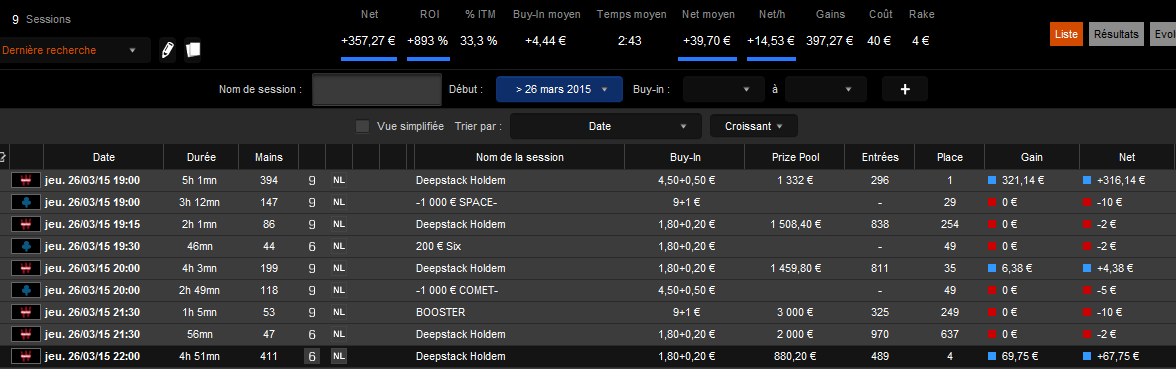1176x369 pixels.
Task: Switch to the Résultats tab
Action: (x=1116, y=34)
